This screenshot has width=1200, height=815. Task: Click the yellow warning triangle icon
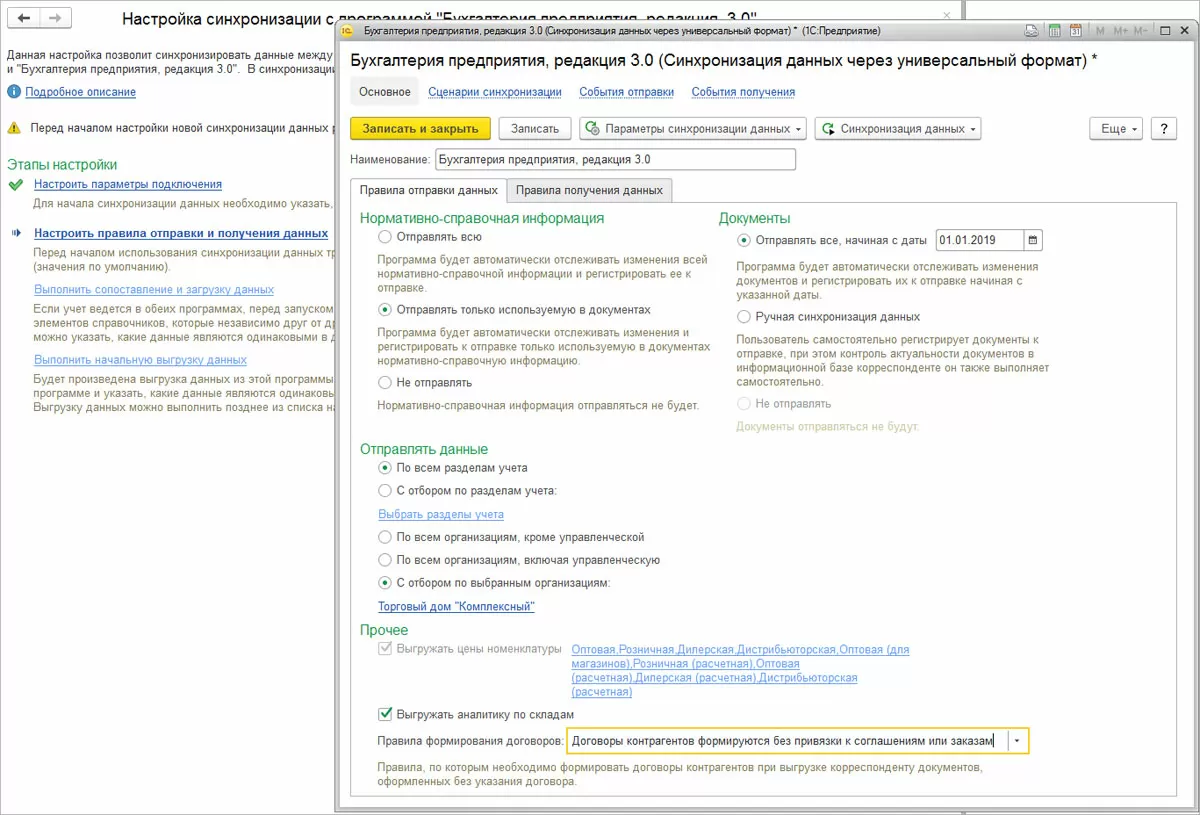14,128
